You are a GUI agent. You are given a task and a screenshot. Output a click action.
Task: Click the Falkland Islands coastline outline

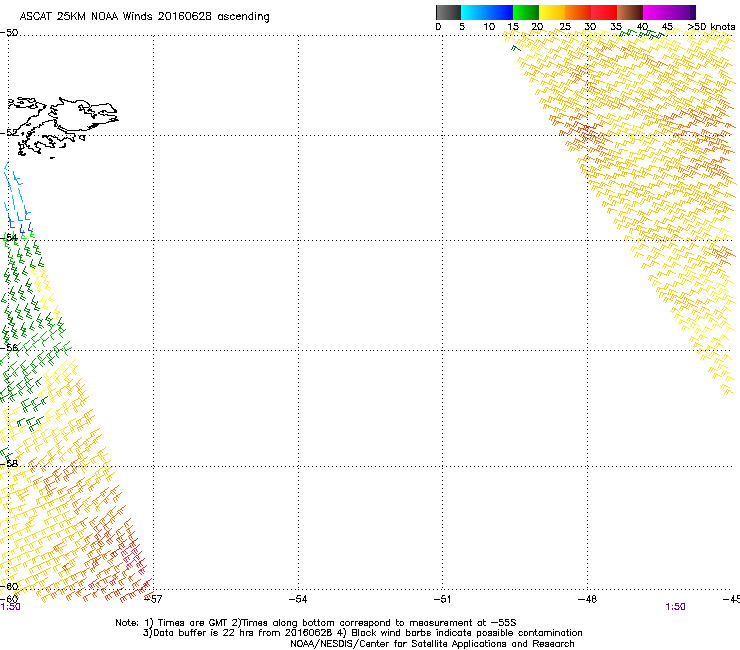click(x=62, y=126)
